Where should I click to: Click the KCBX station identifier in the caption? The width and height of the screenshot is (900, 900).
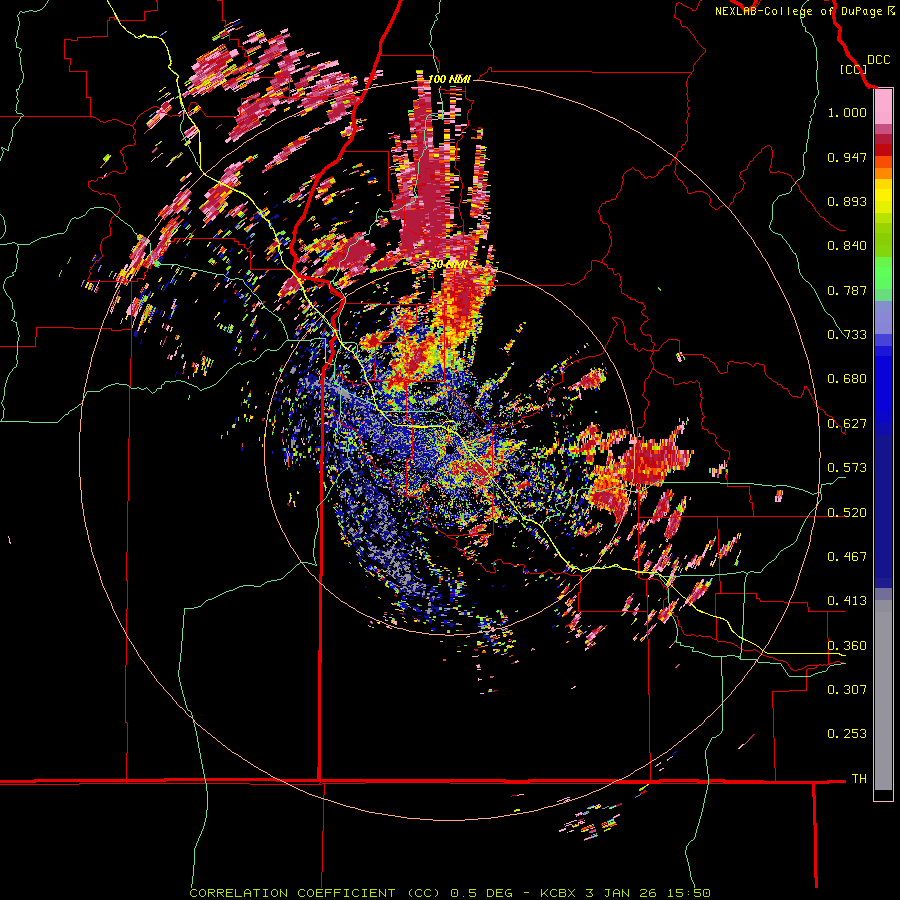[559, 893]
